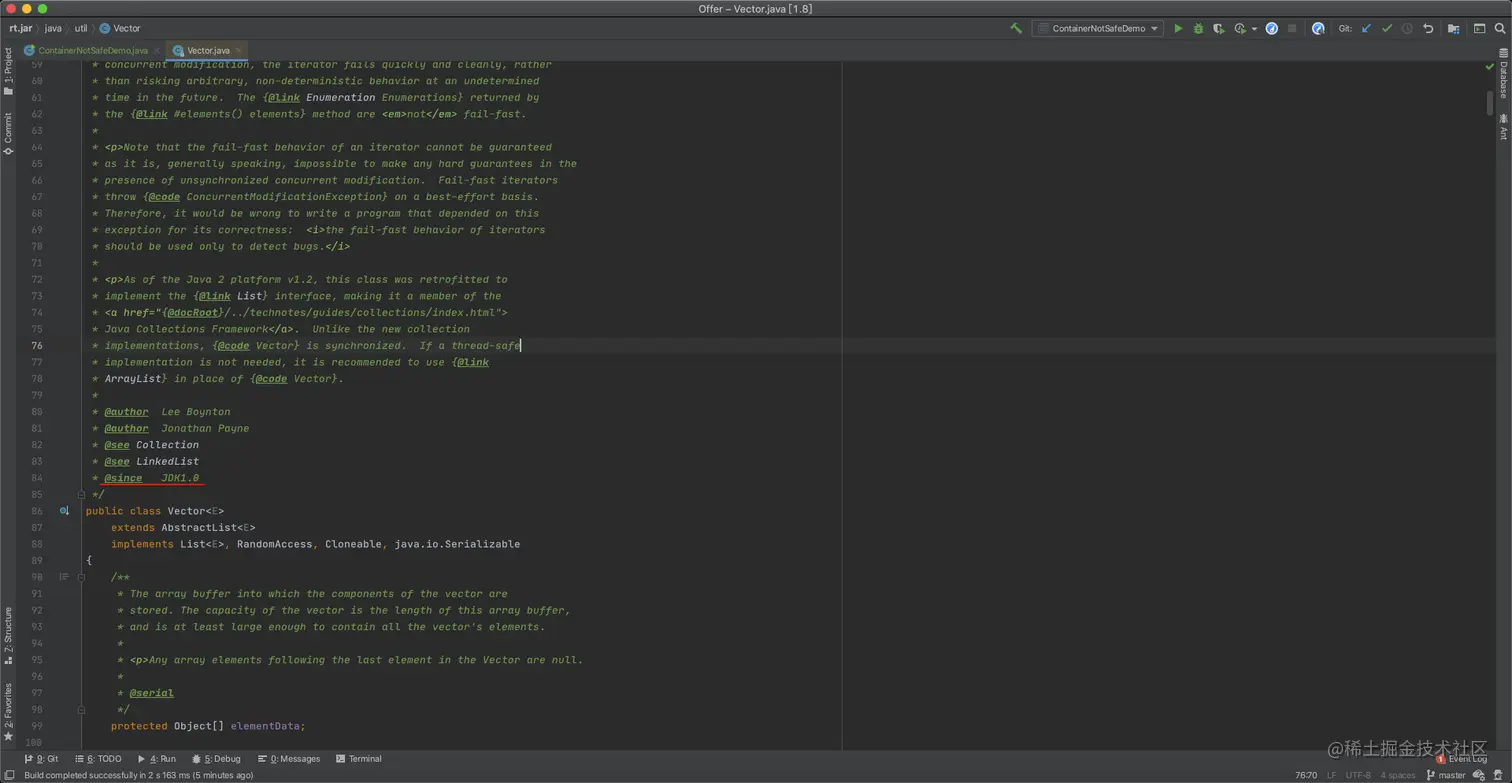Image resolution: width=1512 pixels, height=783 pixels.
Task: Select the Vector.java editor tab
Action: point(208,50)
